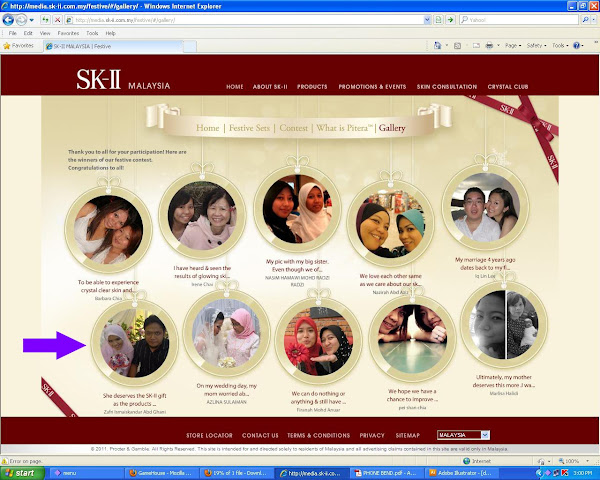This screenshot has height=480, width=600.
Task: Click the Yahoo search box
Action: [x=519, y=20]
